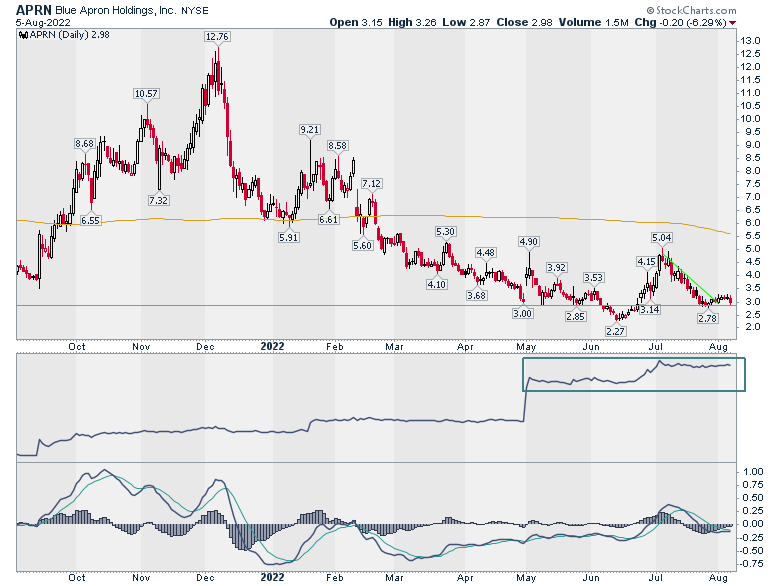Click the date '5-Aug-2022'

coord(43,23)
